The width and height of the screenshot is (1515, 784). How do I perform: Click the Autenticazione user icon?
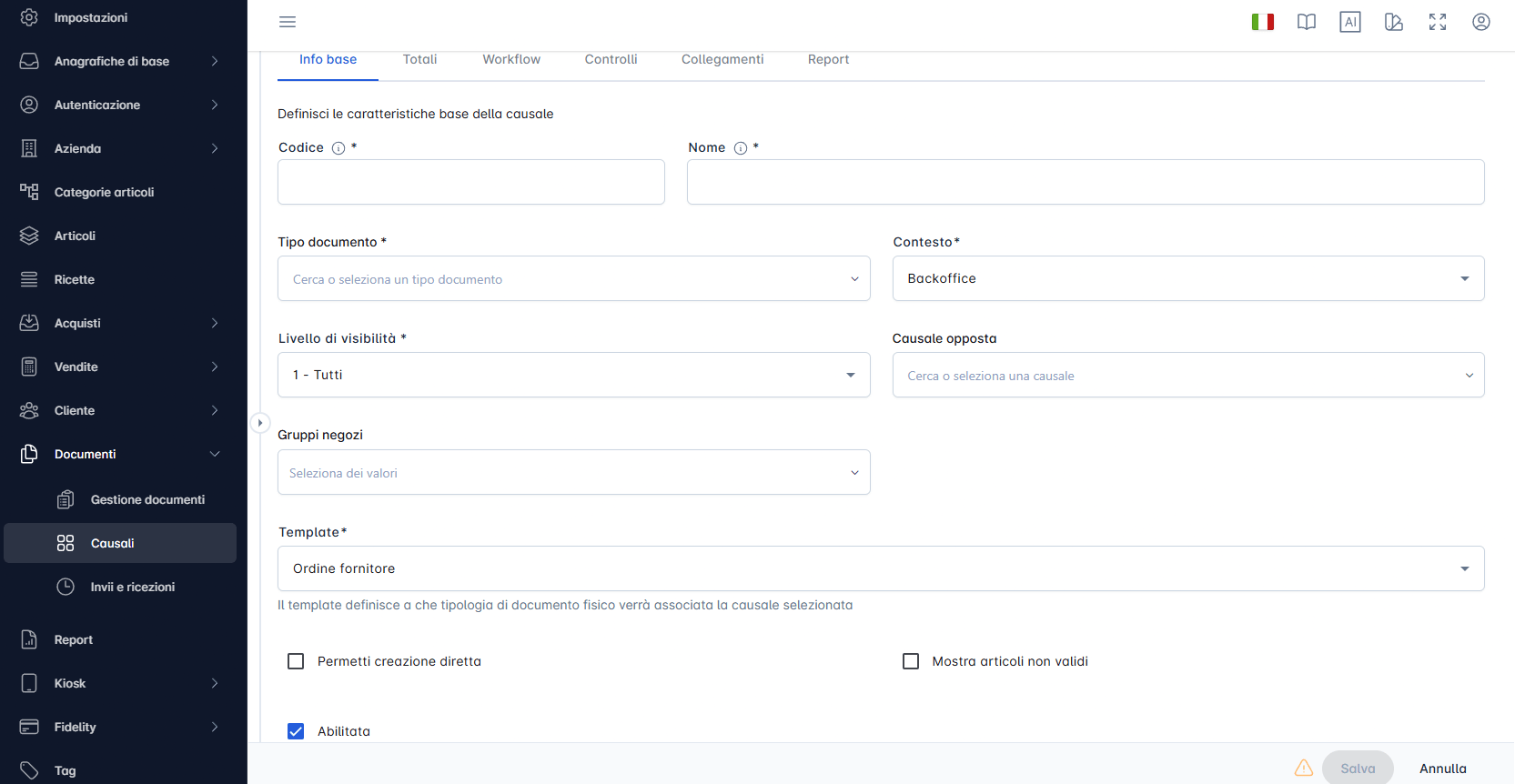click(x=29, y=105)
